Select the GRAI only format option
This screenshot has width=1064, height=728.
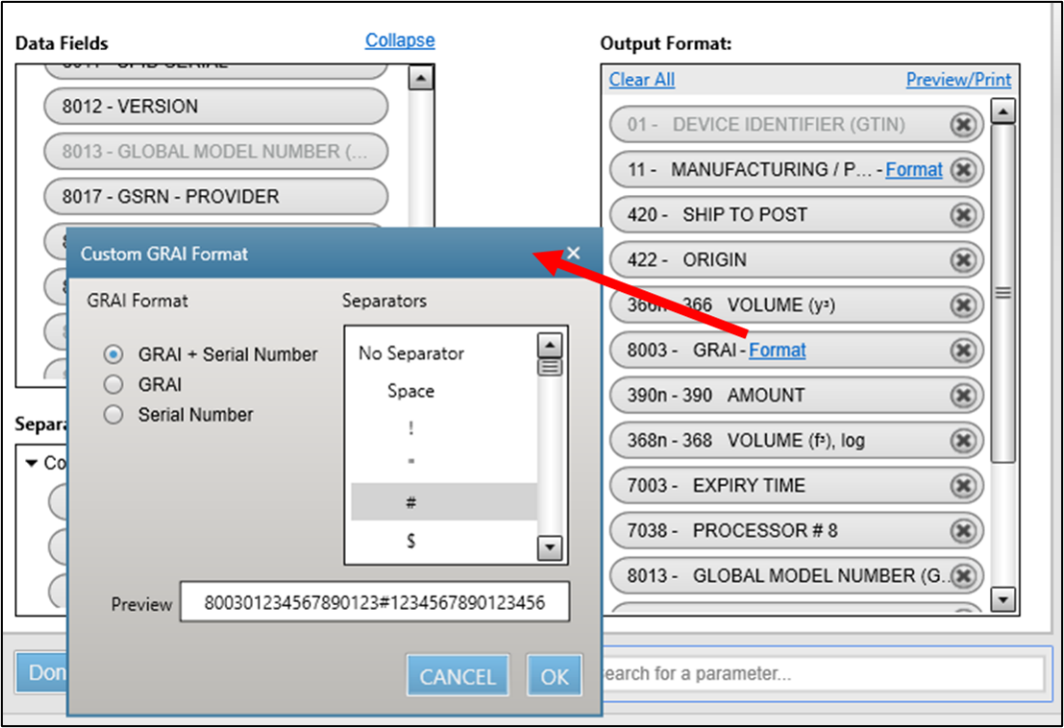click(x=113, y=385)
